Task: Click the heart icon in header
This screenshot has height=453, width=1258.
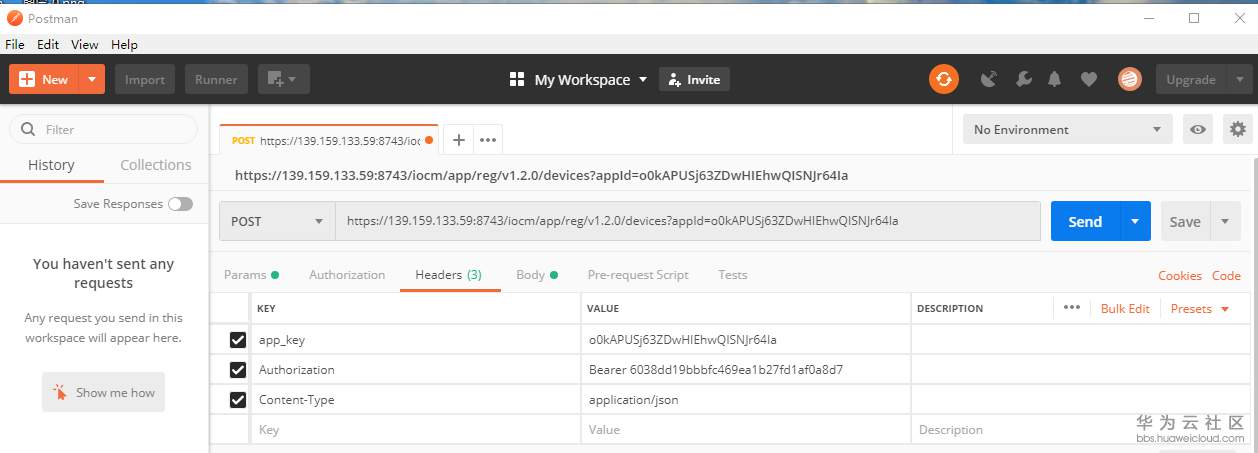Action: point(1089,79)
